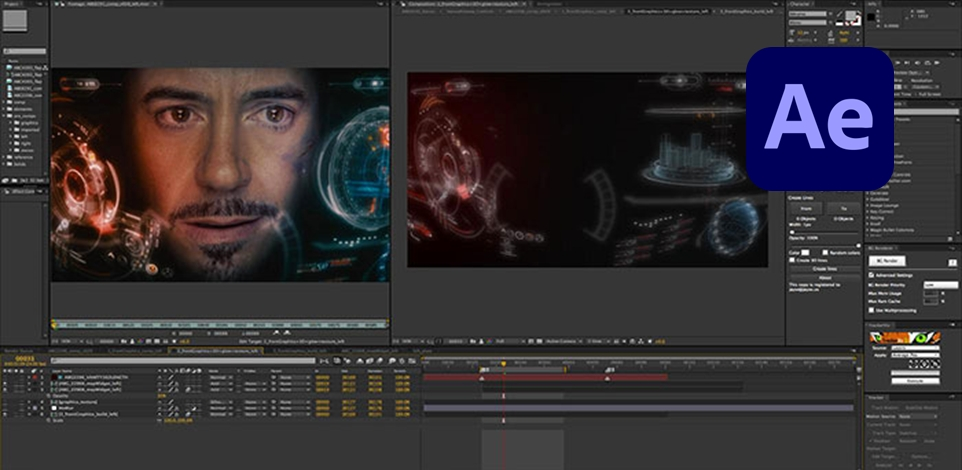Viewport: 962px width, 470px height.
Task: Click the Execute button in the script panel
Action: coord(915,381)
